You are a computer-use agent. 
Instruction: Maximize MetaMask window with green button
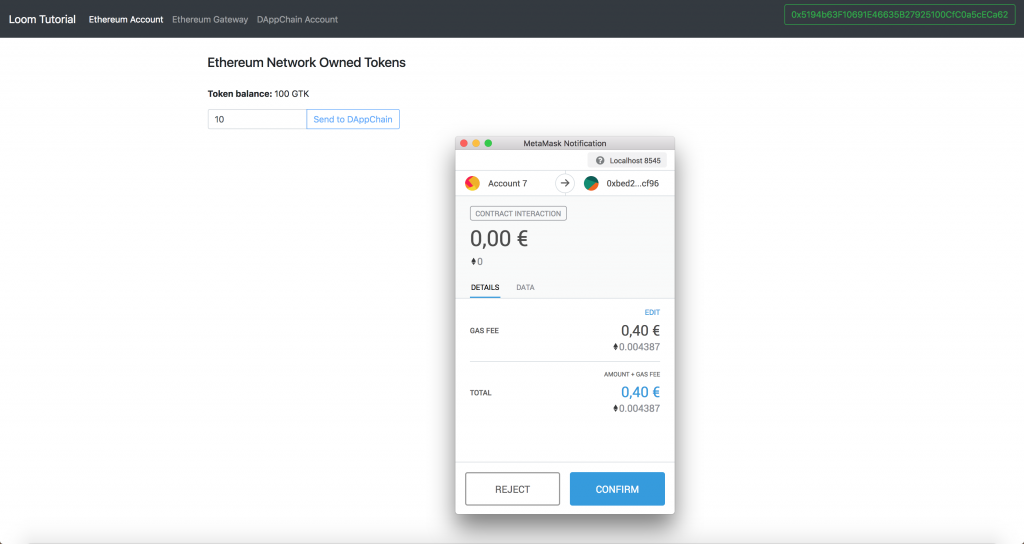[488, 143]
